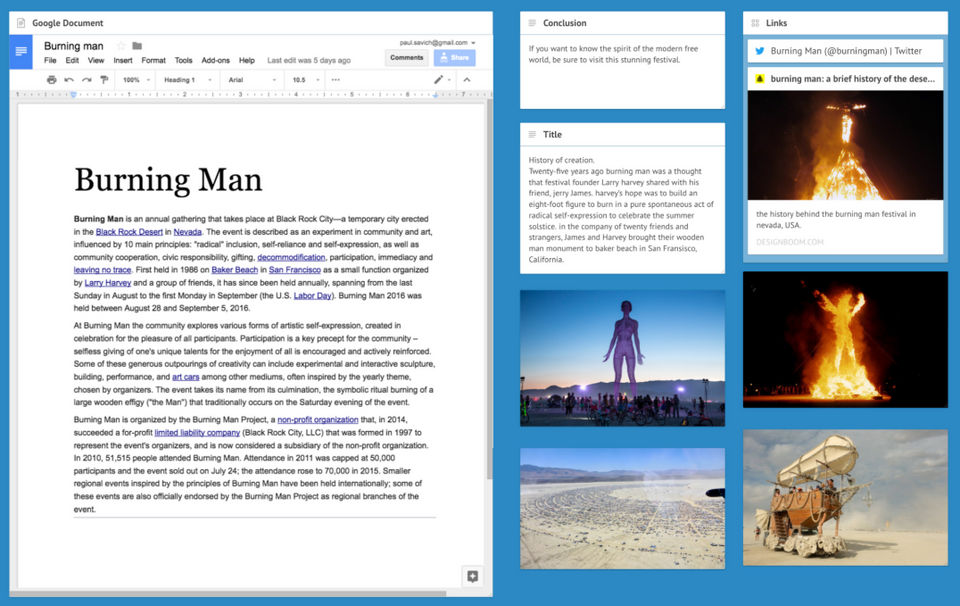Click the Conclusion card body text

[x=613, y=54]
